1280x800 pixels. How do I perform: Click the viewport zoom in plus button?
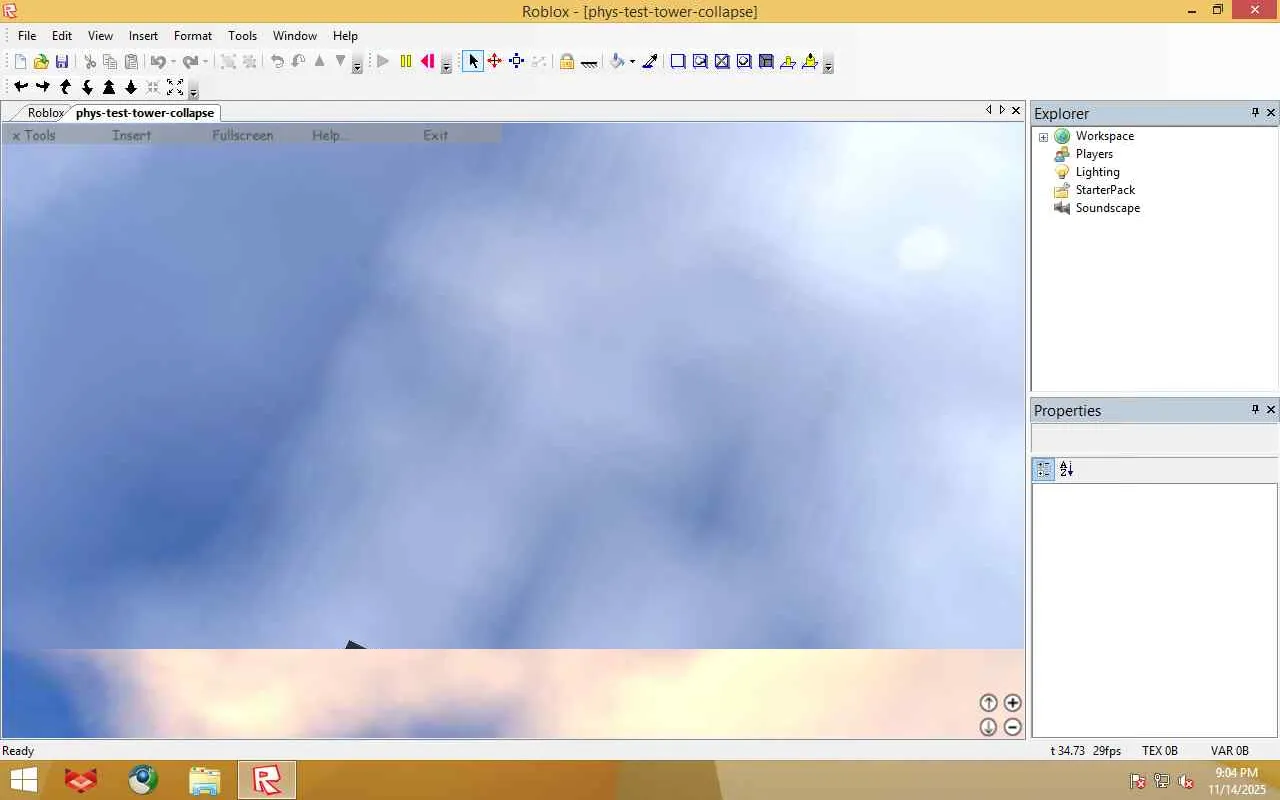point(1013,703)
